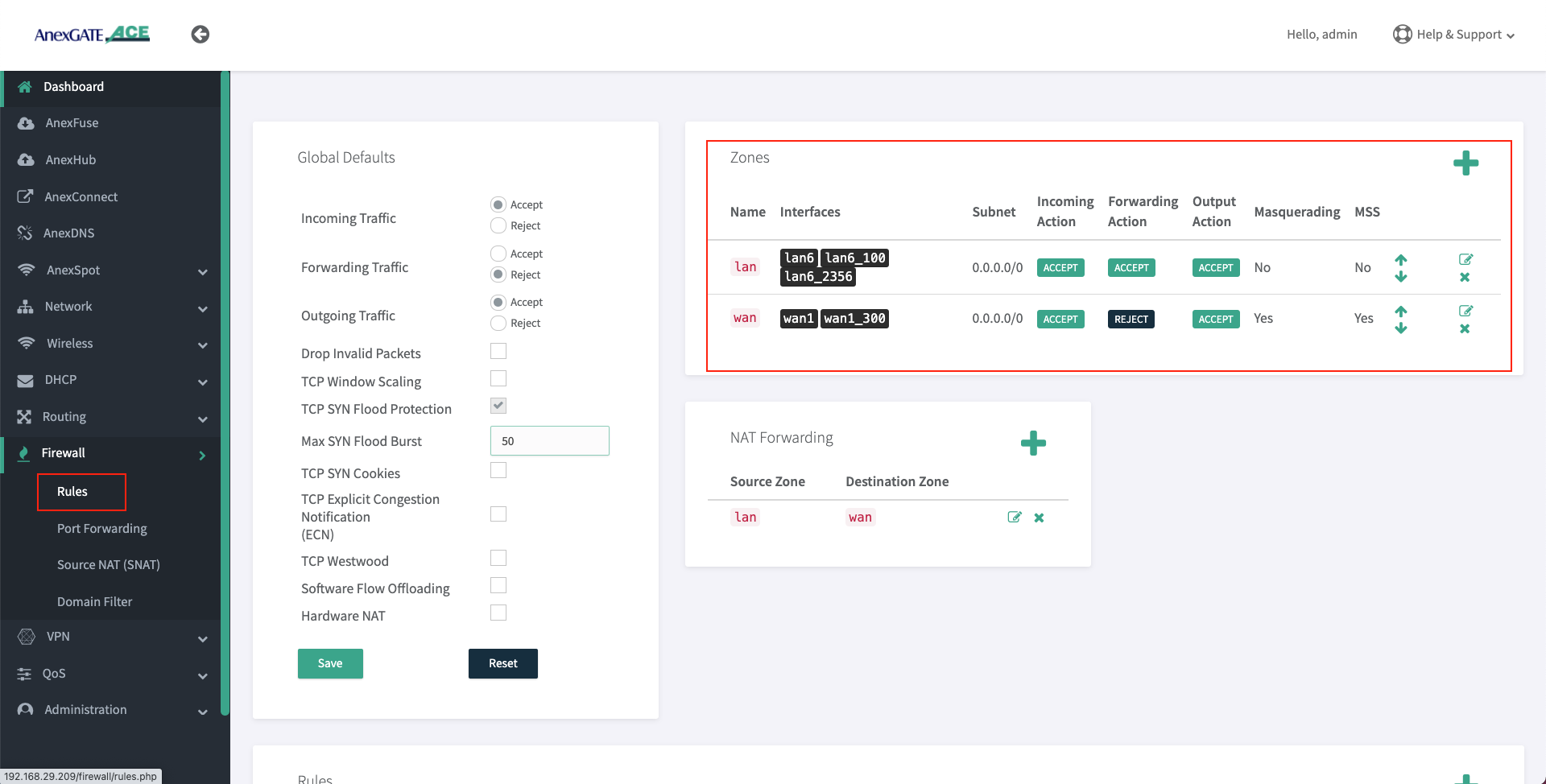Screen dimensions: 1546x784
Task: Edit the lan-to-wan NAT forwarding entry
Action: click(x=1015, y=518)
